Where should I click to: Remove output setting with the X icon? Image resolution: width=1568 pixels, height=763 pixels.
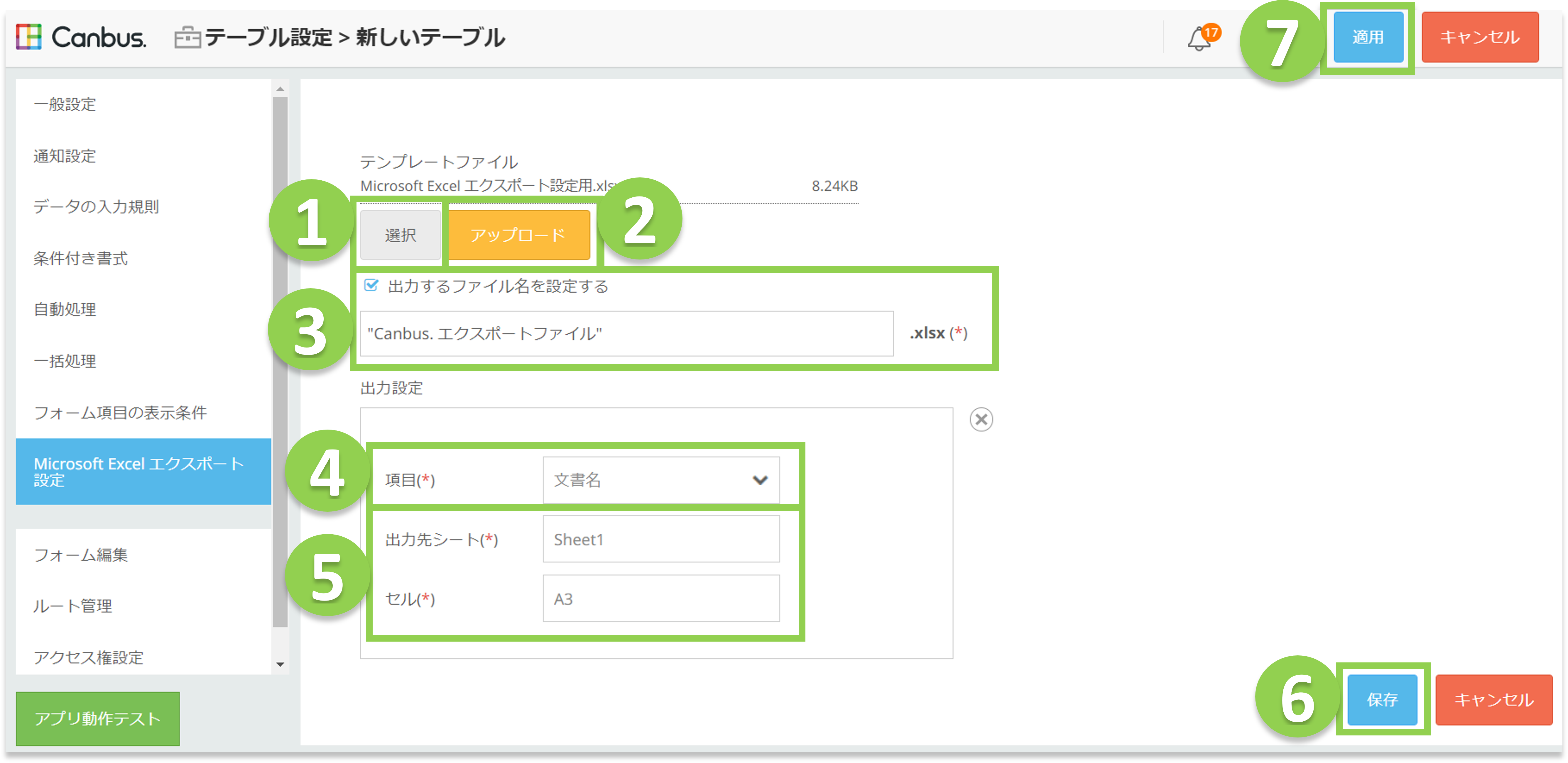tap(981, 419)
